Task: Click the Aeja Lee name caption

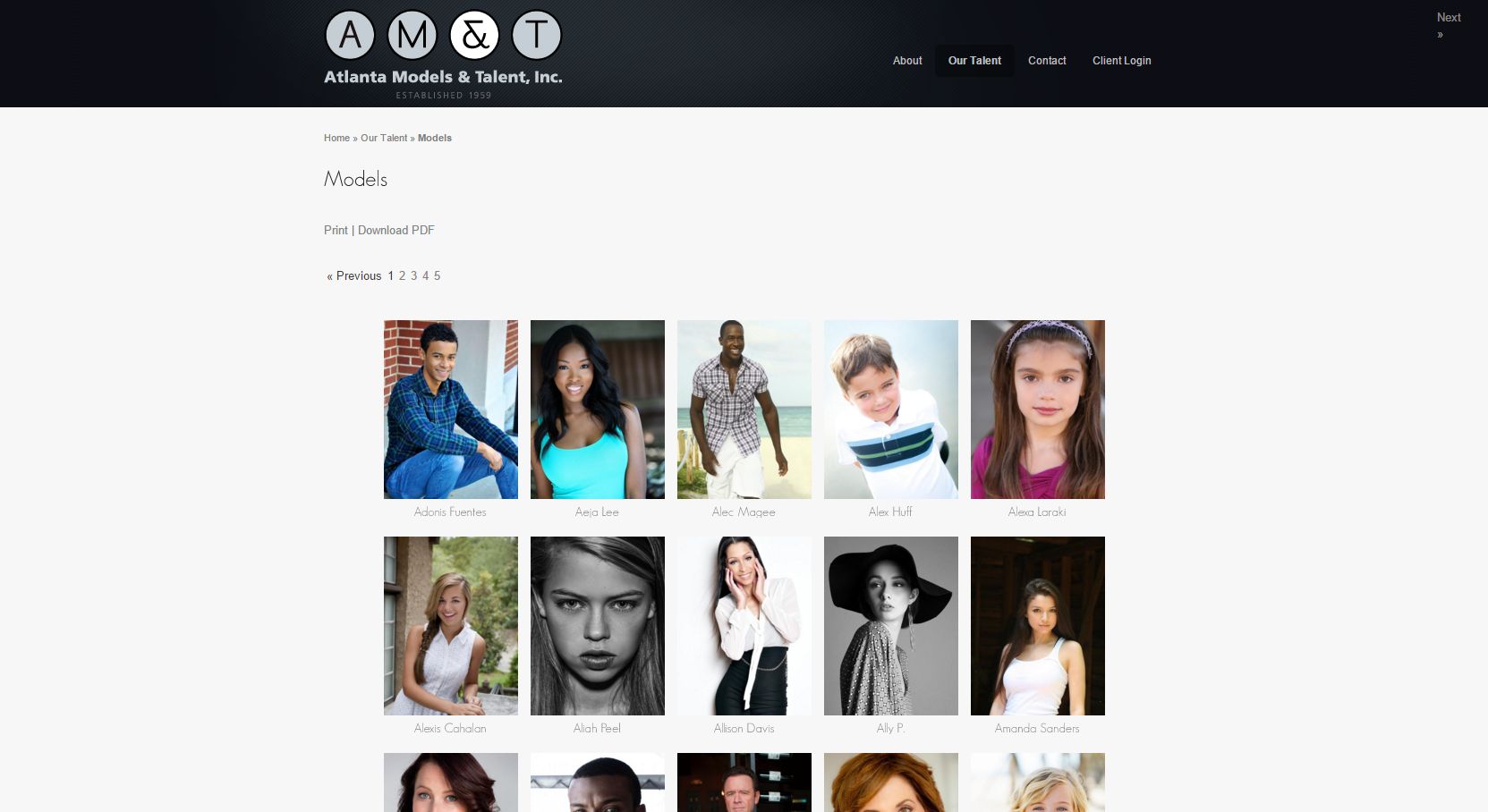Action: pyautogui.click(x=597, y=512)
